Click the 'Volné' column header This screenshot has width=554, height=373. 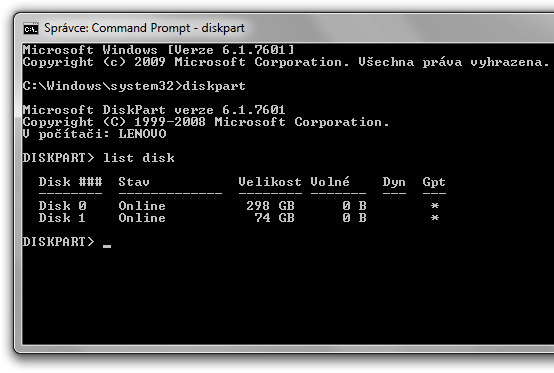(x=330, y=182)
